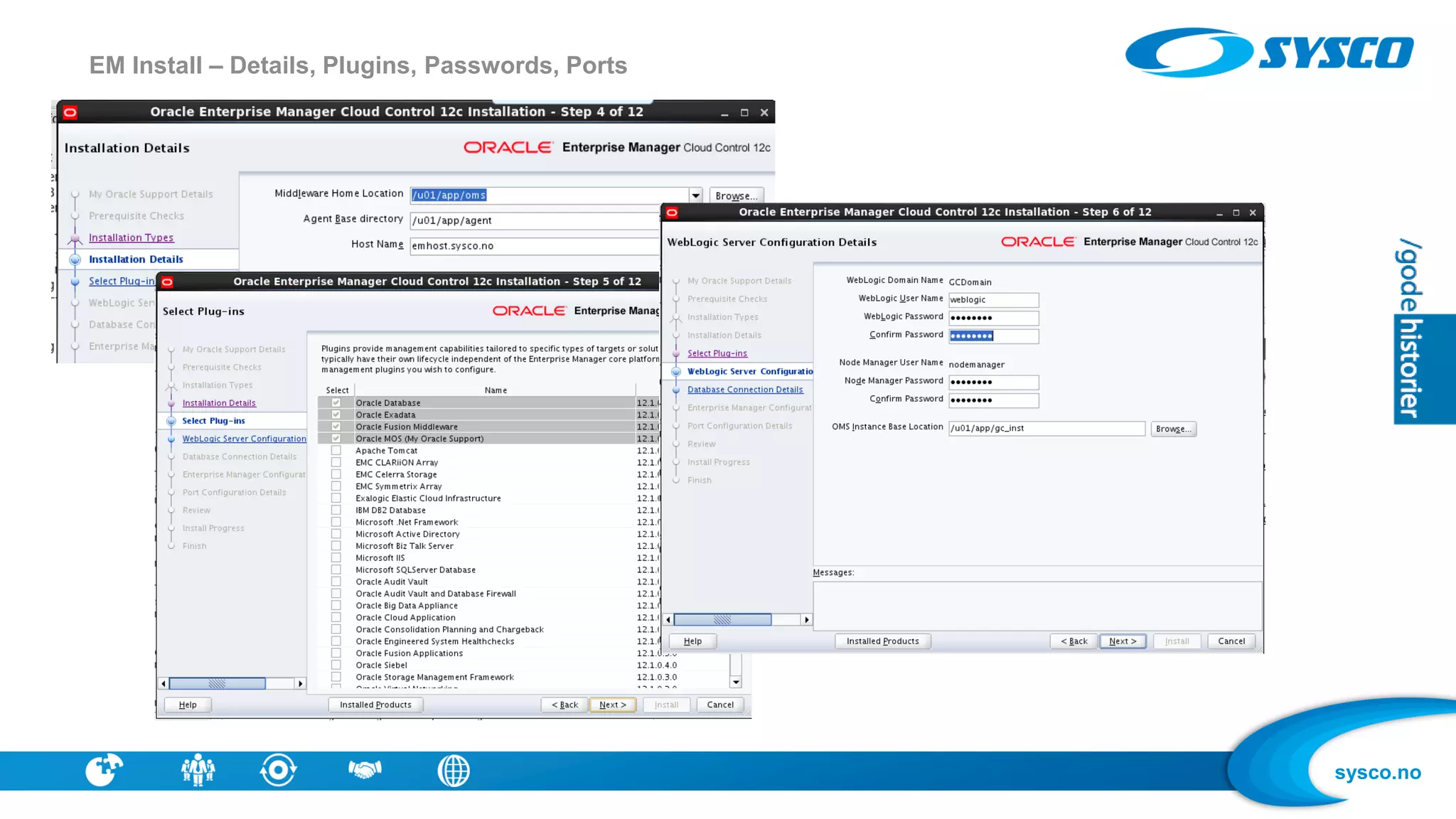The height and width of the screenshot is (819, 1456).
Task: Click scroll-left arrow in Step 6 sidebar scrollbar
Action: tap(668, 620)
